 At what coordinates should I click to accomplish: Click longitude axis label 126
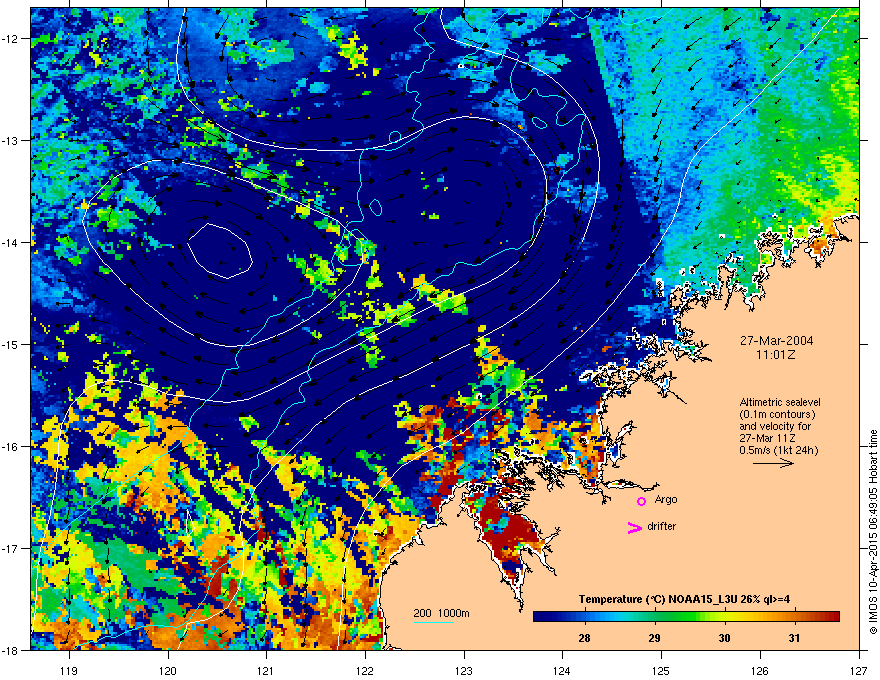(x=760, y=670)
